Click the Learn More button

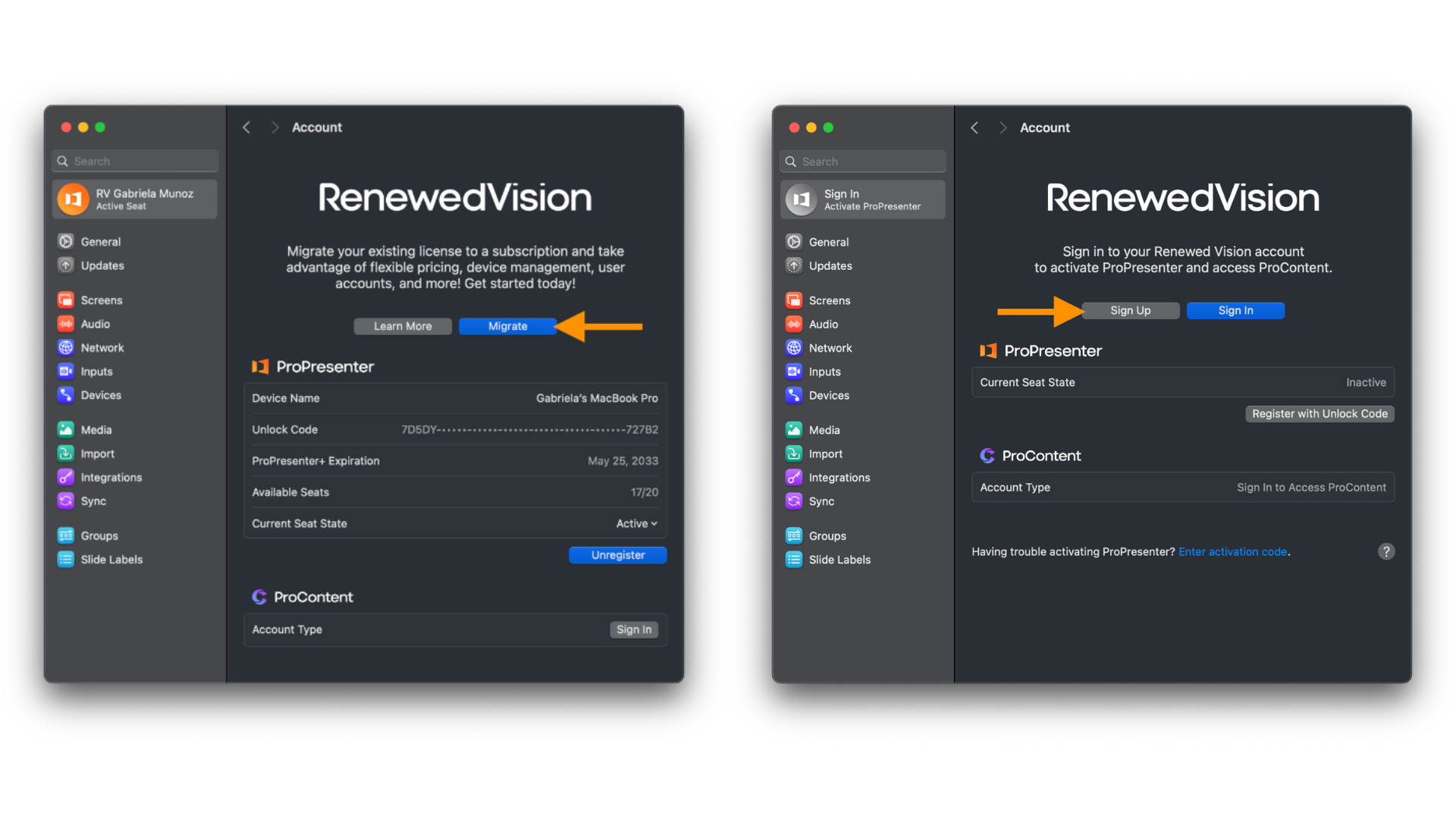[403, 326]
